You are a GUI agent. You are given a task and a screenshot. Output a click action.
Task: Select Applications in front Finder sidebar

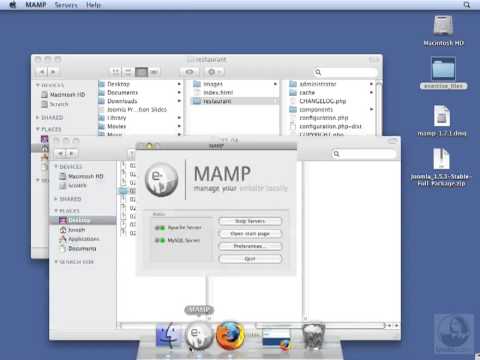pos(79,239)
